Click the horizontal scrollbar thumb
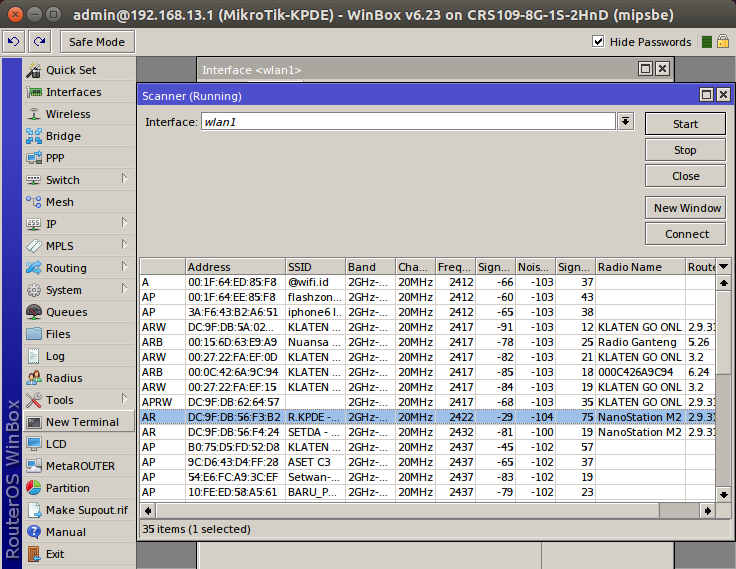 (407, 510)
